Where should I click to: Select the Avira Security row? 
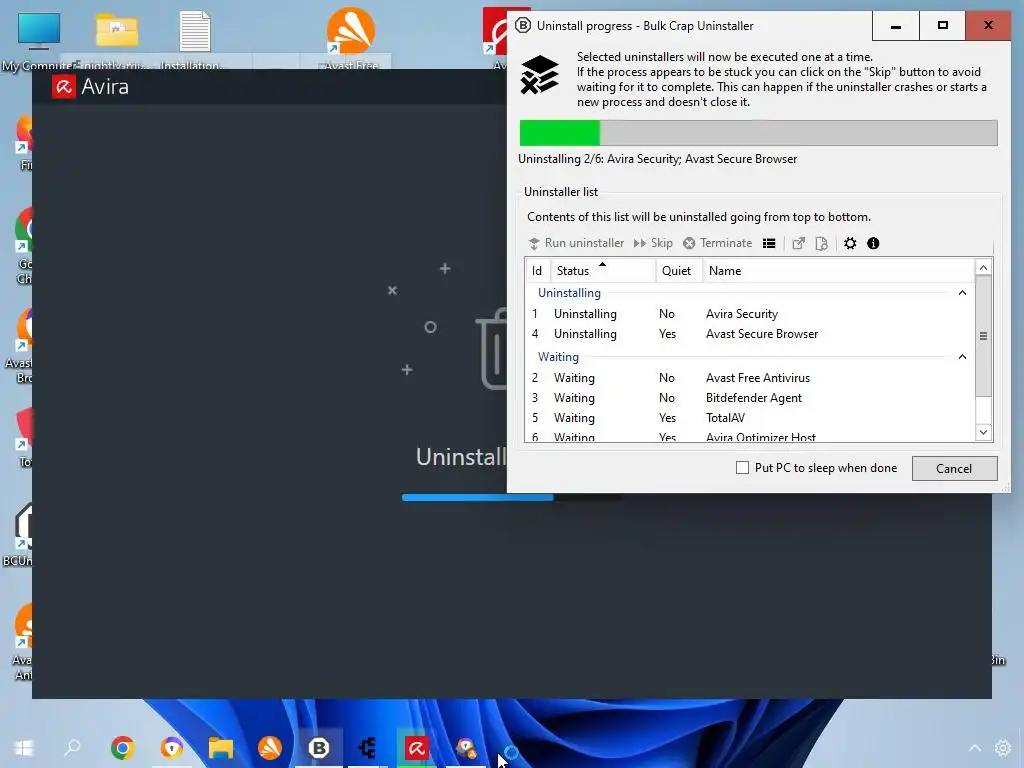point(750,314)
